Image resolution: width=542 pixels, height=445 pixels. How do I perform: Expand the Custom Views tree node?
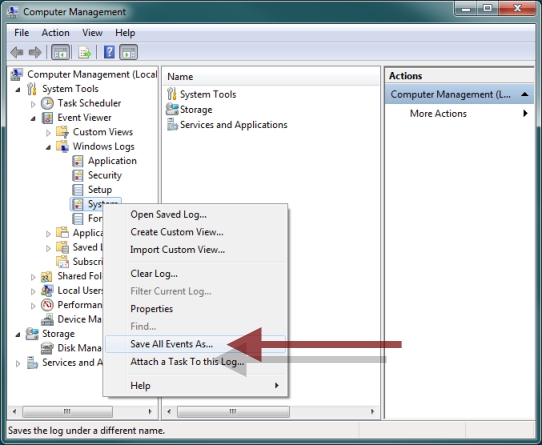tap(48, 132)
